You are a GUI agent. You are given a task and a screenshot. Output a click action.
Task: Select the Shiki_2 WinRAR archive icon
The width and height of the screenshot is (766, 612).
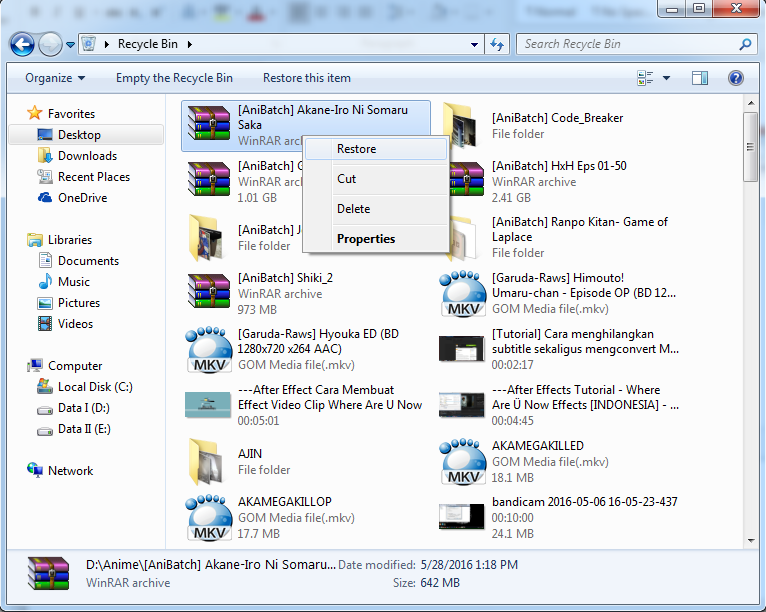(x=209, y=292)
